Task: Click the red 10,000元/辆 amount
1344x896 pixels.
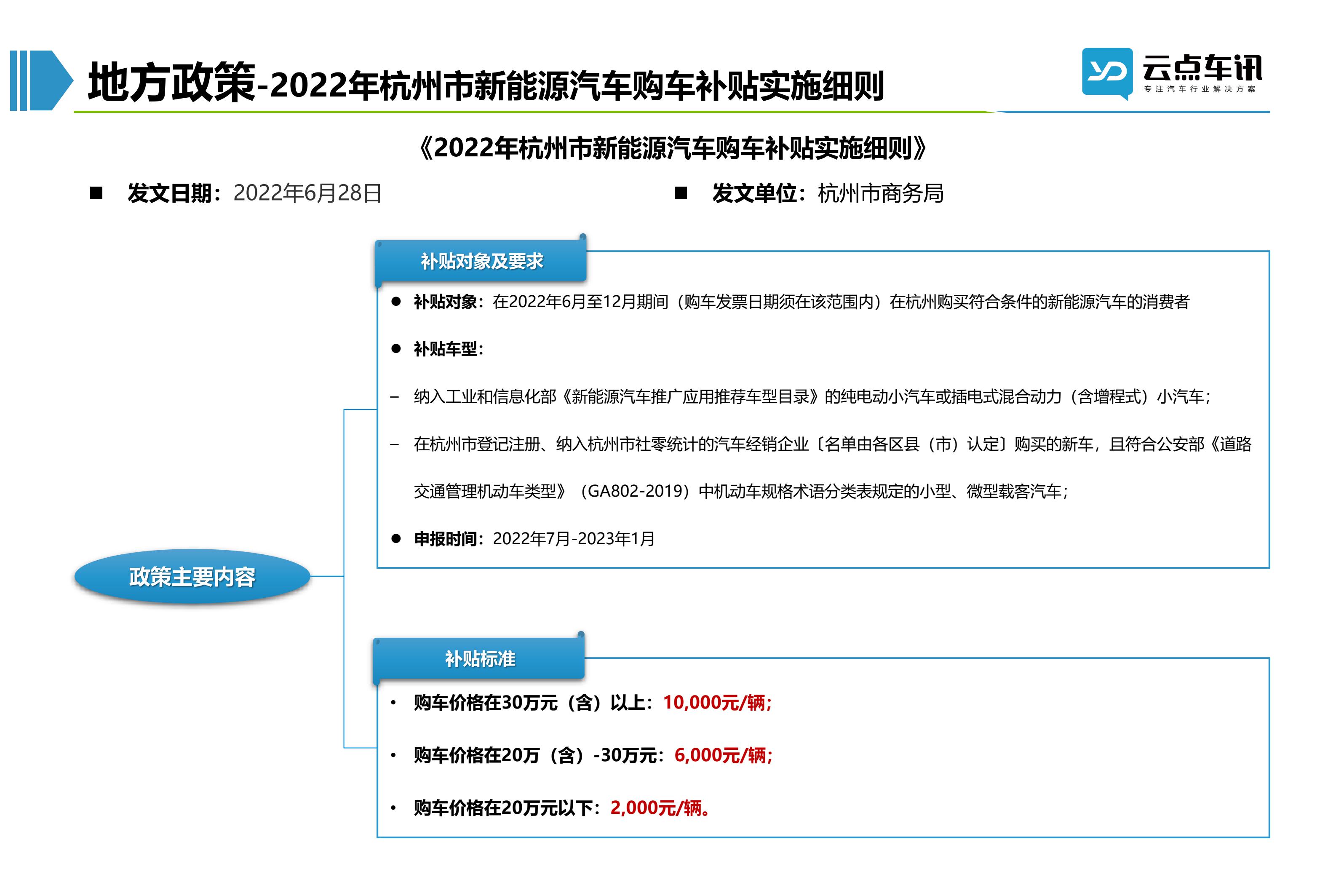Action: 717,702
